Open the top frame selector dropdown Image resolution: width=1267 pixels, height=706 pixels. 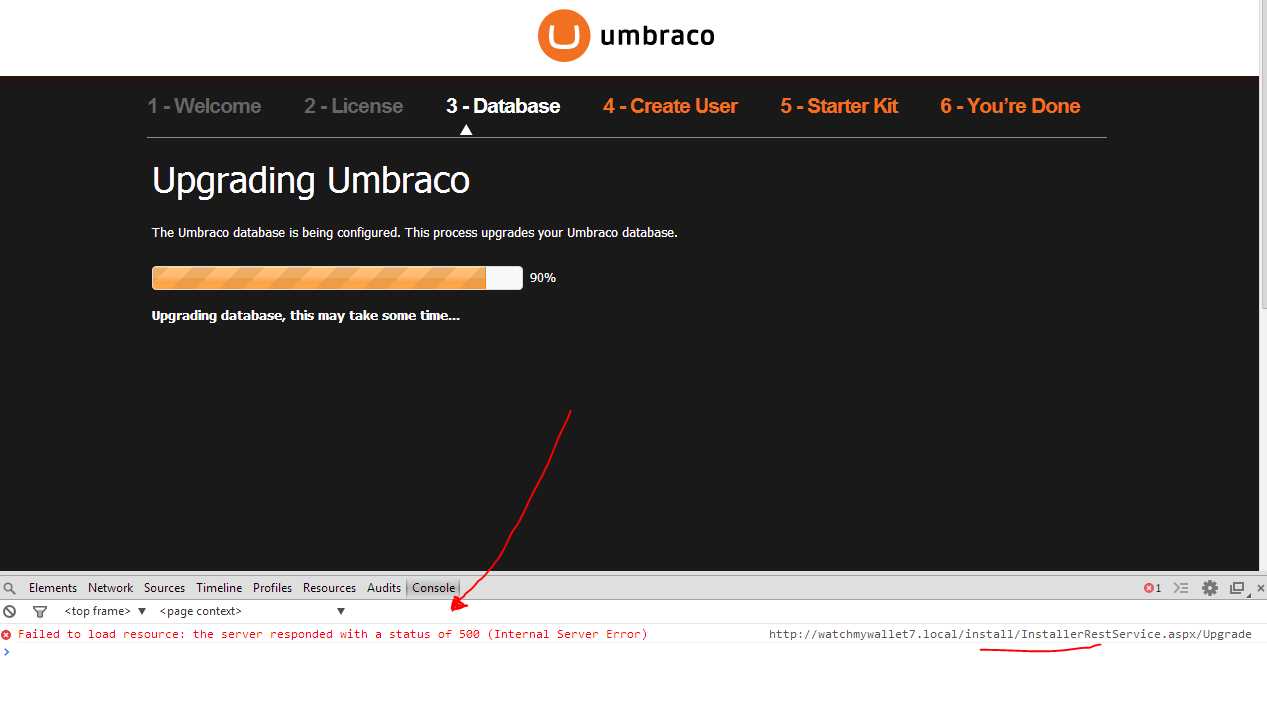105,611
